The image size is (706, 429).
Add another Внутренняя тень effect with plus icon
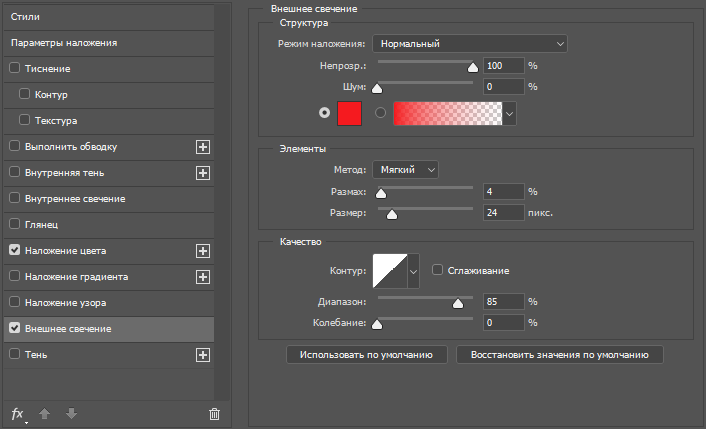[203, 173]
